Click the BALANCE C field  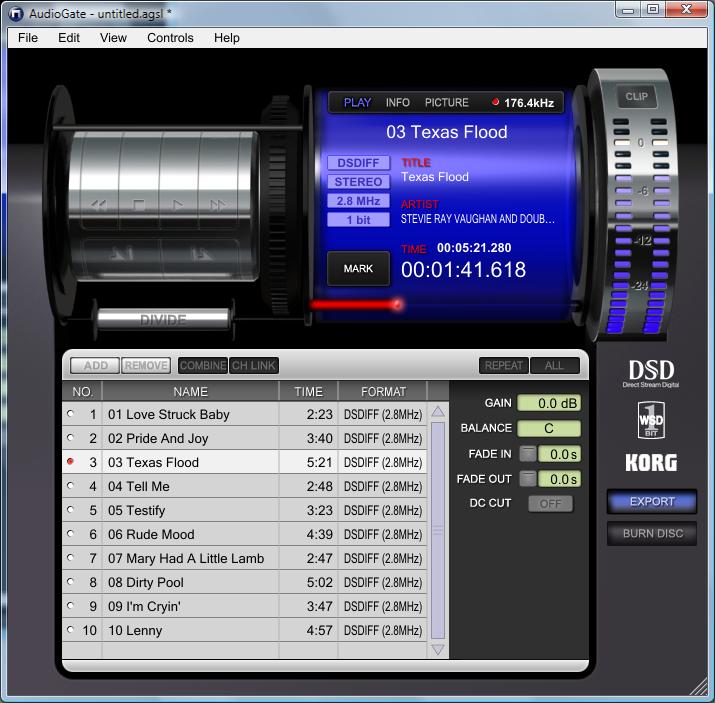pyautogui.click(x=549, y=428)
